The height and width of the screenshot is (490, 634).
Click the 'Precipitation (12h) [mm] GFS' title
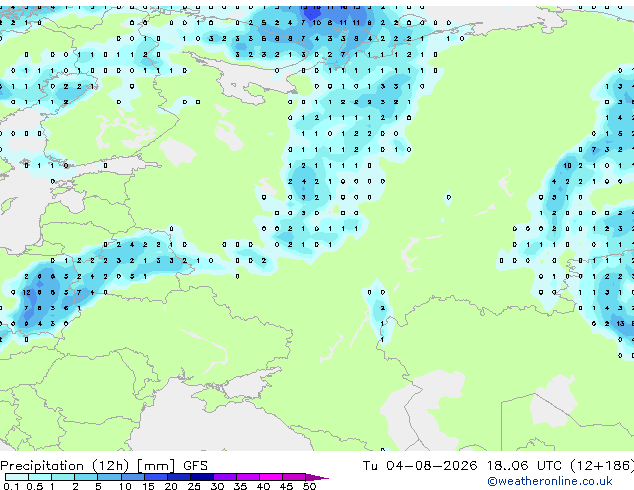(104, 466)
